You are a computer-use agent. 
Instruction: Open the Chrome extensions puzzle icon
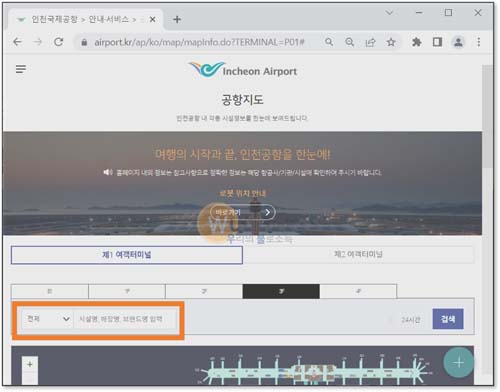(417, 42)
